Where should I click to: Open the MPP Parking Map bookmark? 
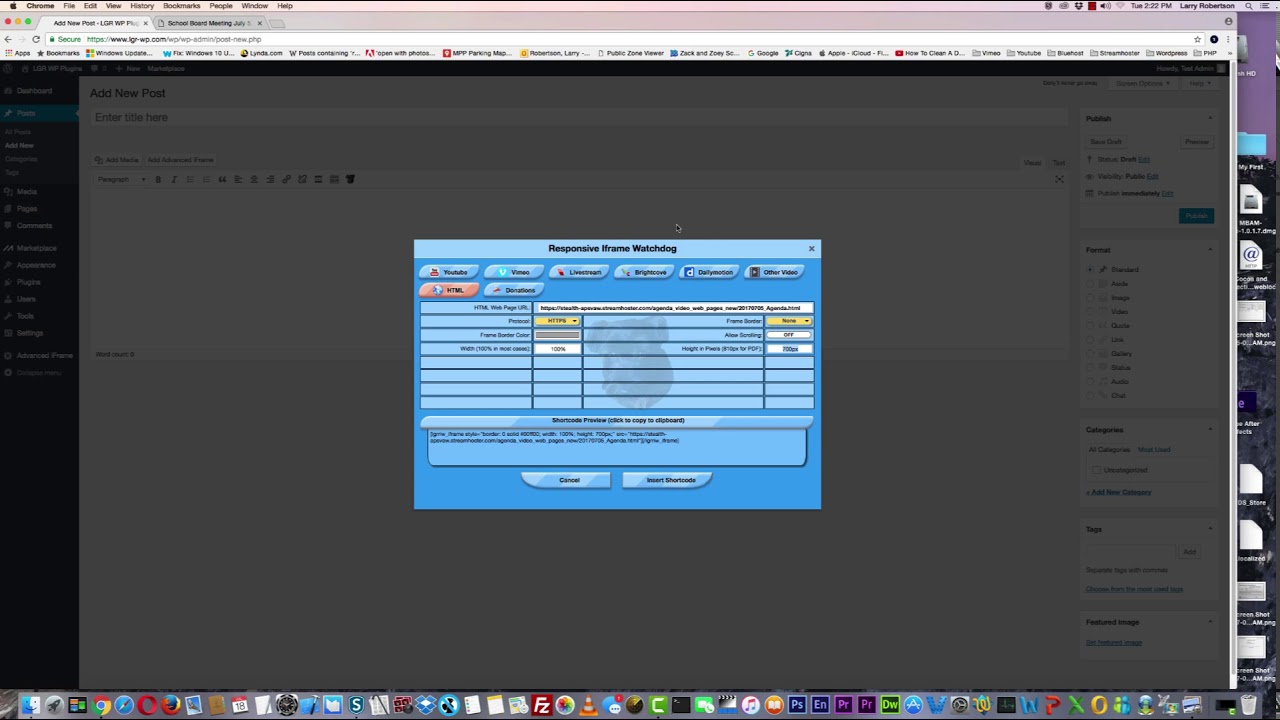tap(477, 53)
